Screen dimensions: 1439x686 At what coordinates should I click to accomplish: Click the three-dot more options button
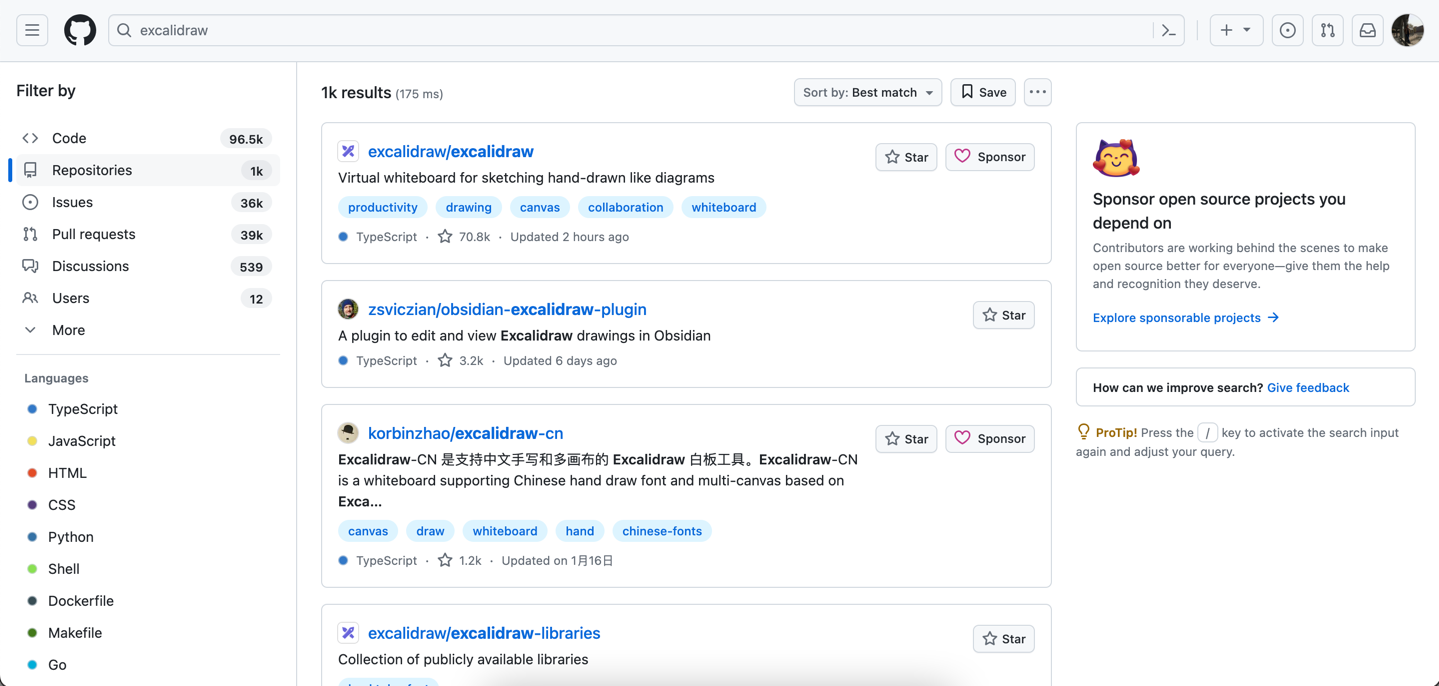(1037, 92)
